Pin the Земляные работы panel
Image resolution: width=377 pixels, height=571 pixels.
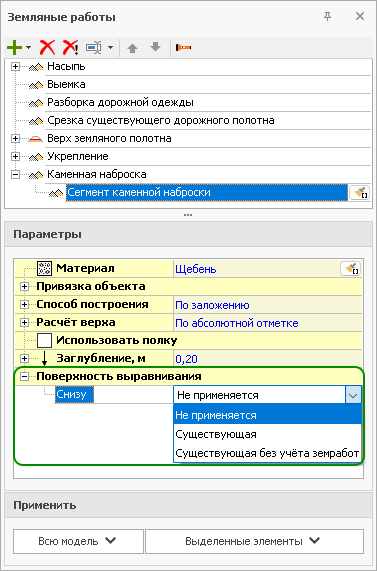[x=327, y=16]
